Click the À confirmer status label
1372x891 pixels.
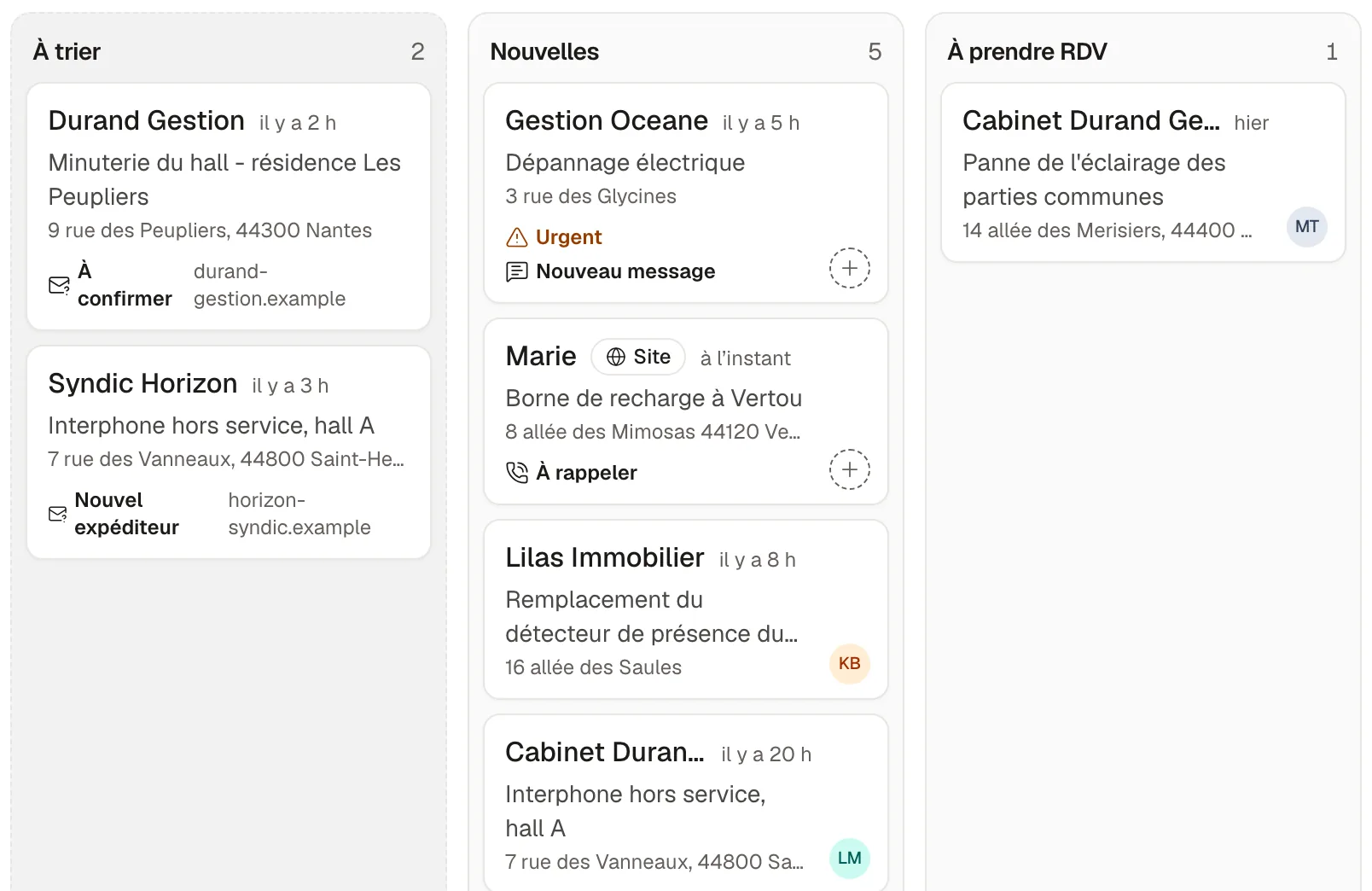[125, 285]
